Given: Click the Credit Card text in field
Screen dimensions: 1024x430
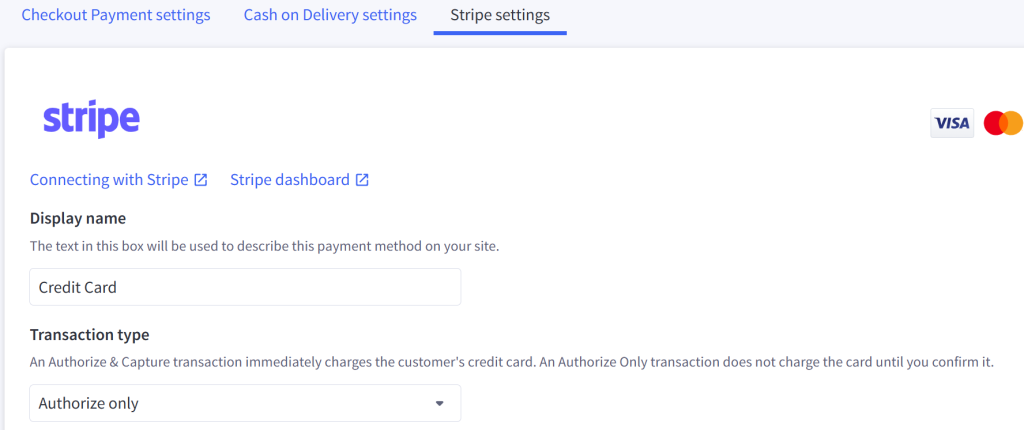Looking at the screenshot, I should 78,287.
